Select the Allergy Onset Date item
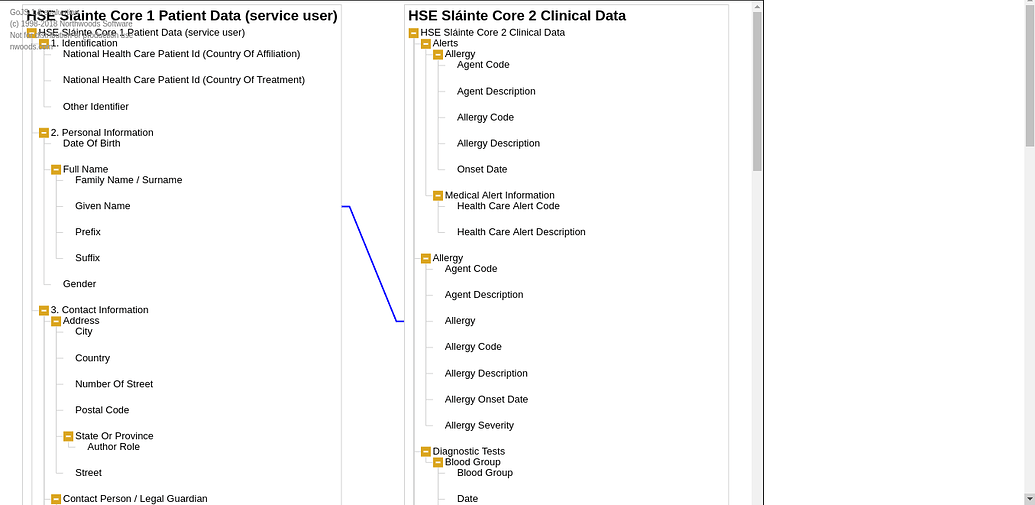The image size is (1035, 505). (486, 399)
